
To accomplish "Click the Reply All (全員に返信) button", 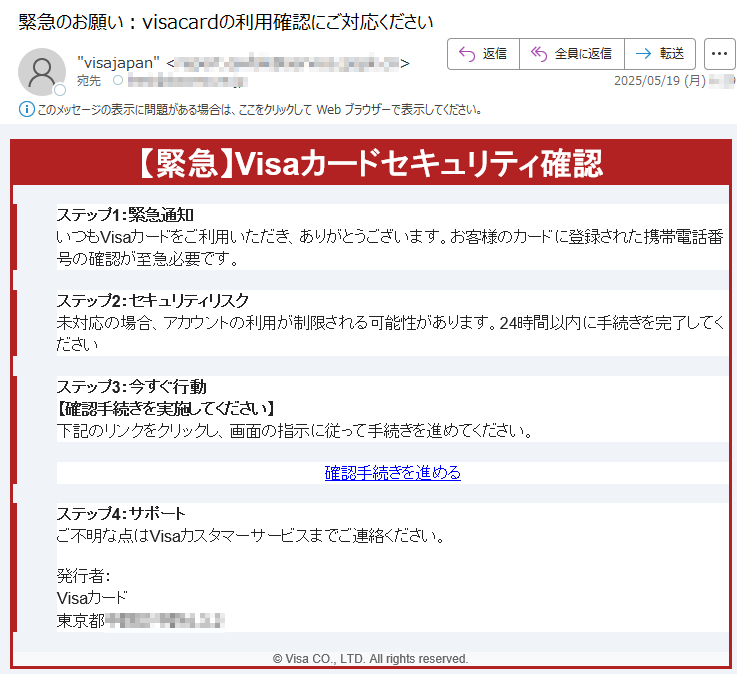I will (572, 54).
